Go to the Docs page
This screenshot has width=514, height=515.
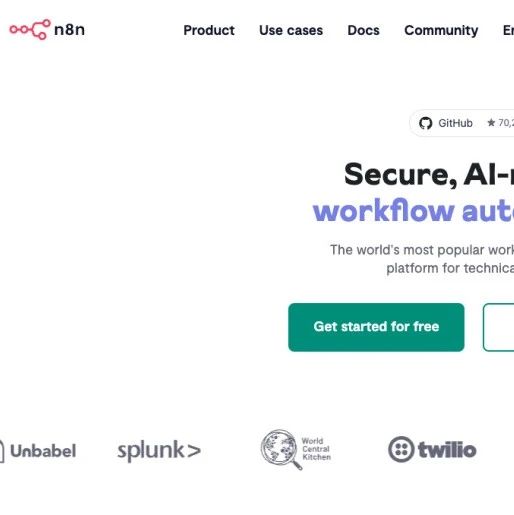click(363, 30)
